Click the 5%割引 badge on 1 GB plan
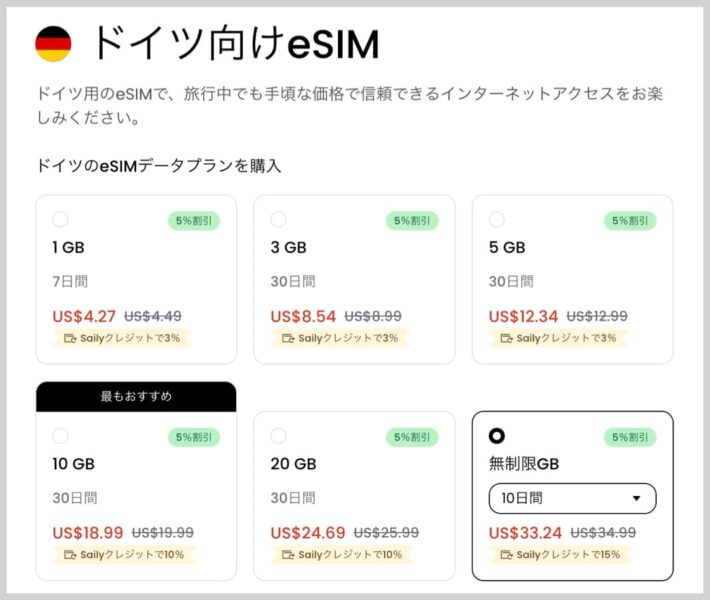Image resolution: width=710 pixels, height=600 pixels. coord(194,220)
